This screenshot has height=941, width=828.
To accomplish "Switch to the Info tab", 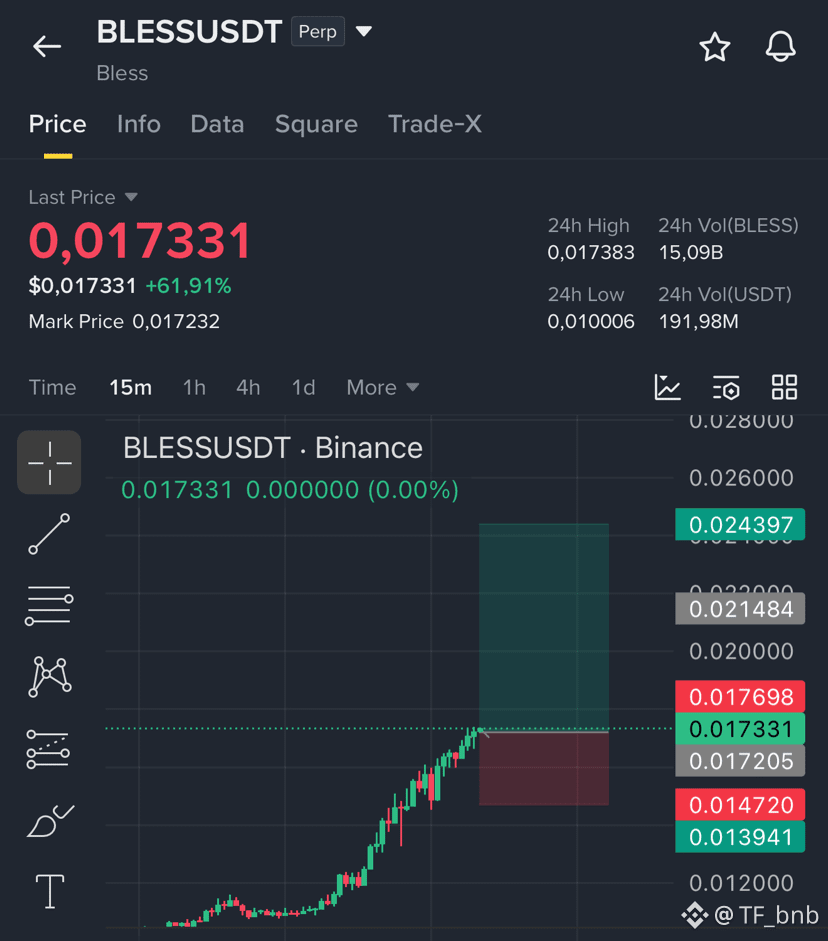I will 139,124.
